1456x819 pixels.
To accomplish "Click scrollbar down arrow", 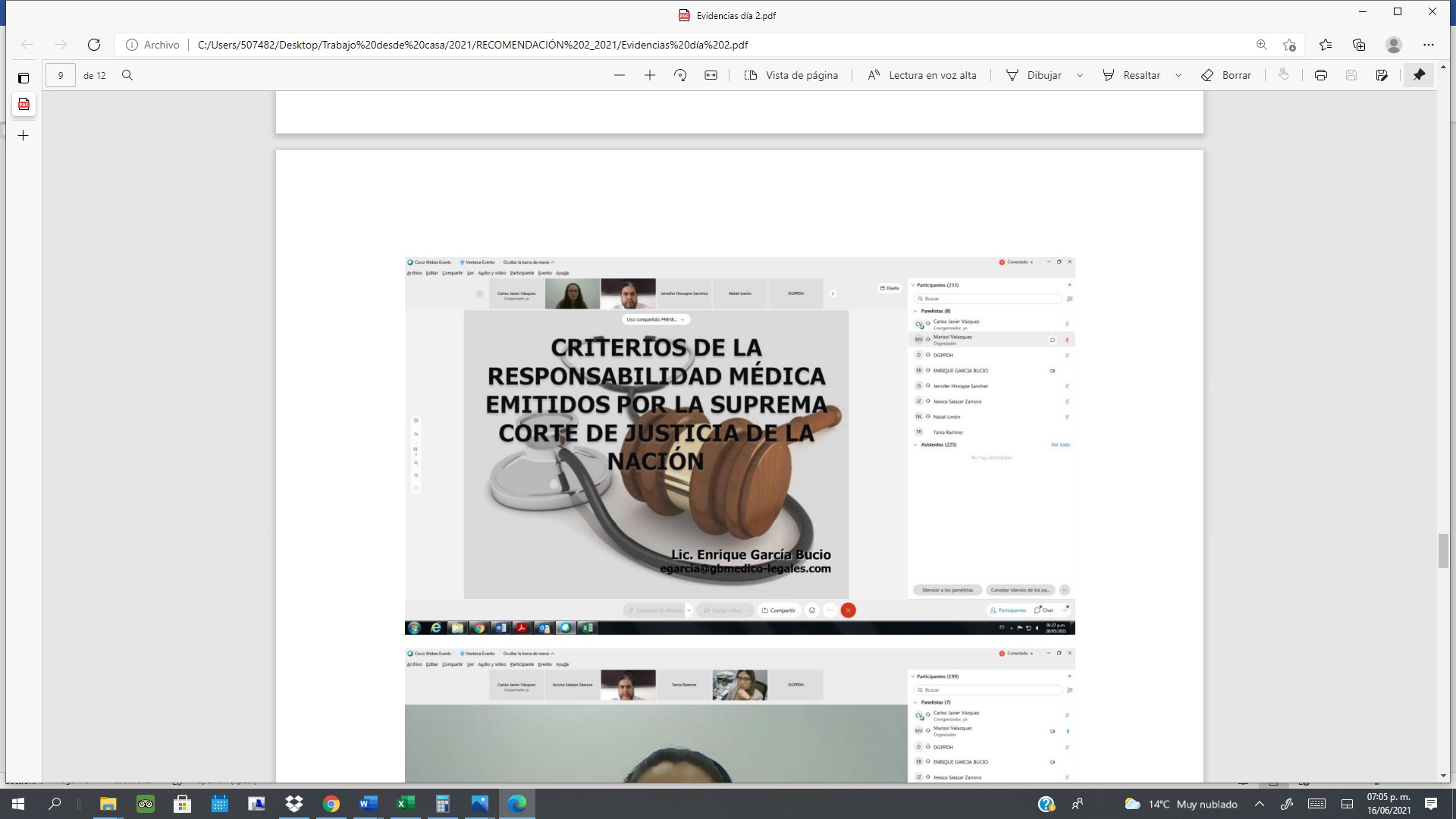I will [1443, 776].
